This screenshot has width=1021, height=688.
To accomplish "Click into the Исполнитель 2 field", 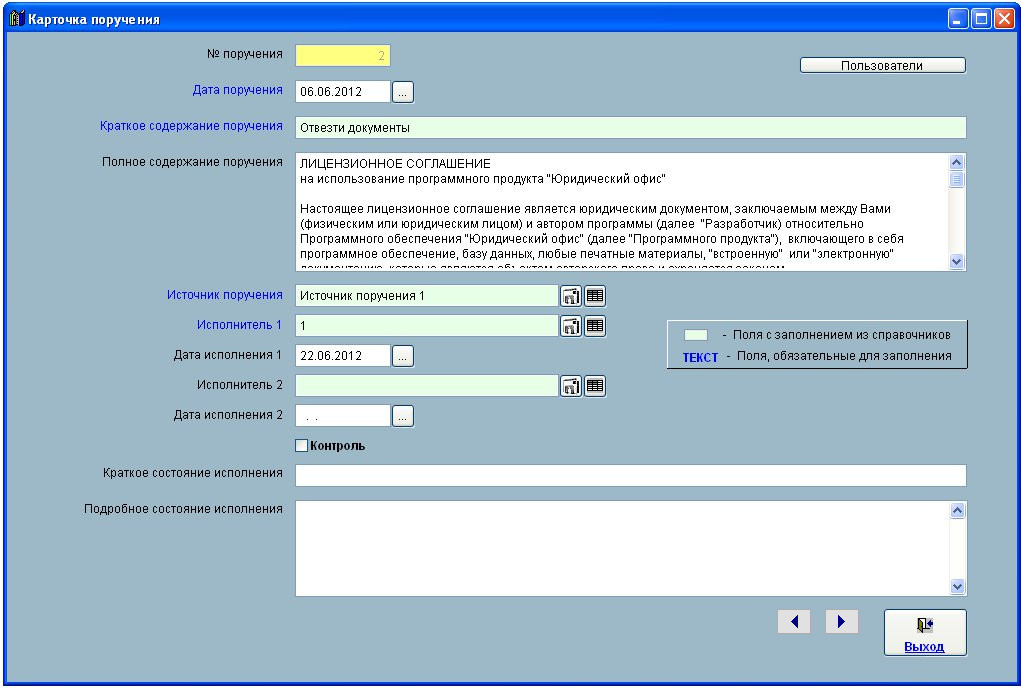I will [x=426, y=386].
